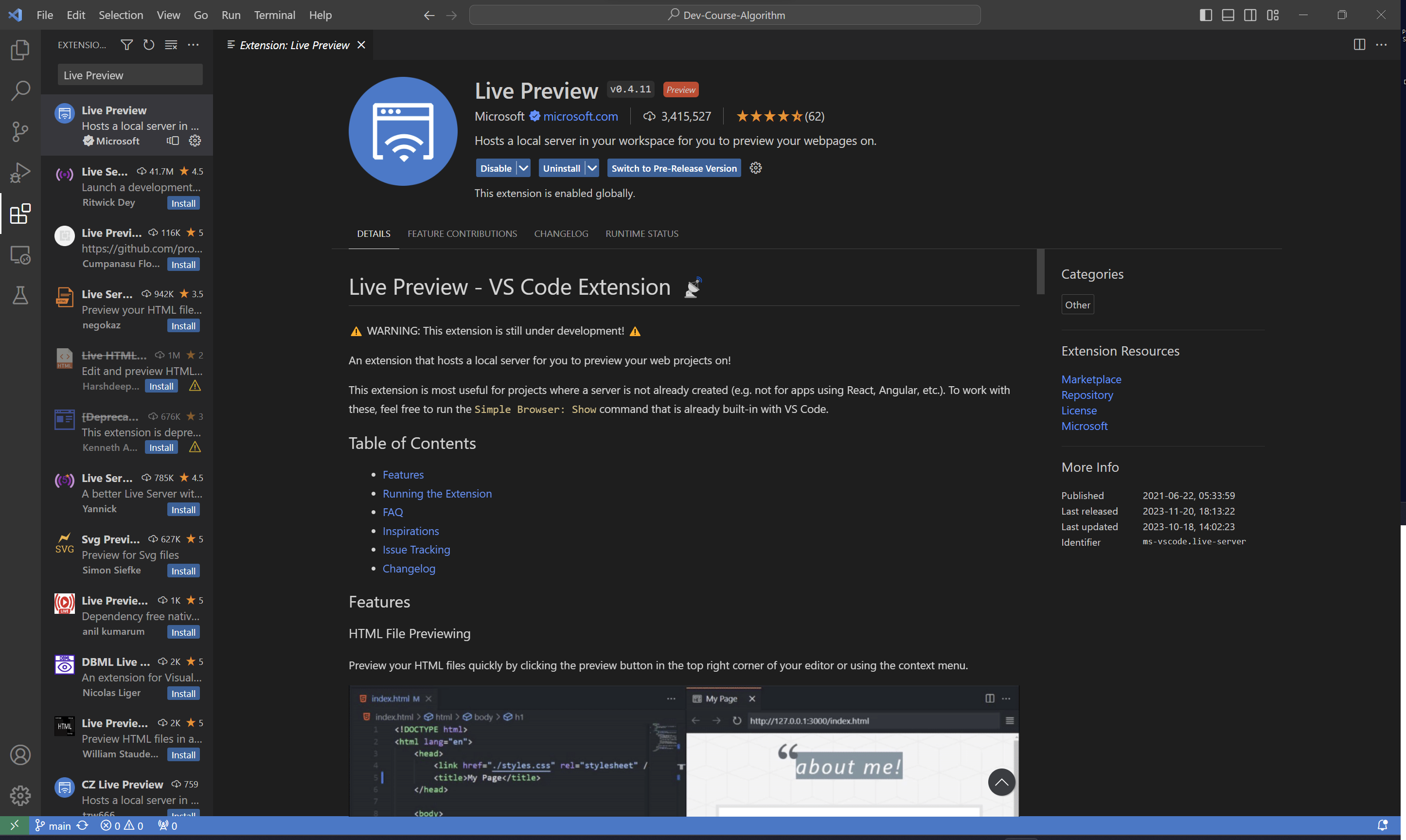Click Other category tag
This screenshot has width=1406, height=840.
[1077, 304]
